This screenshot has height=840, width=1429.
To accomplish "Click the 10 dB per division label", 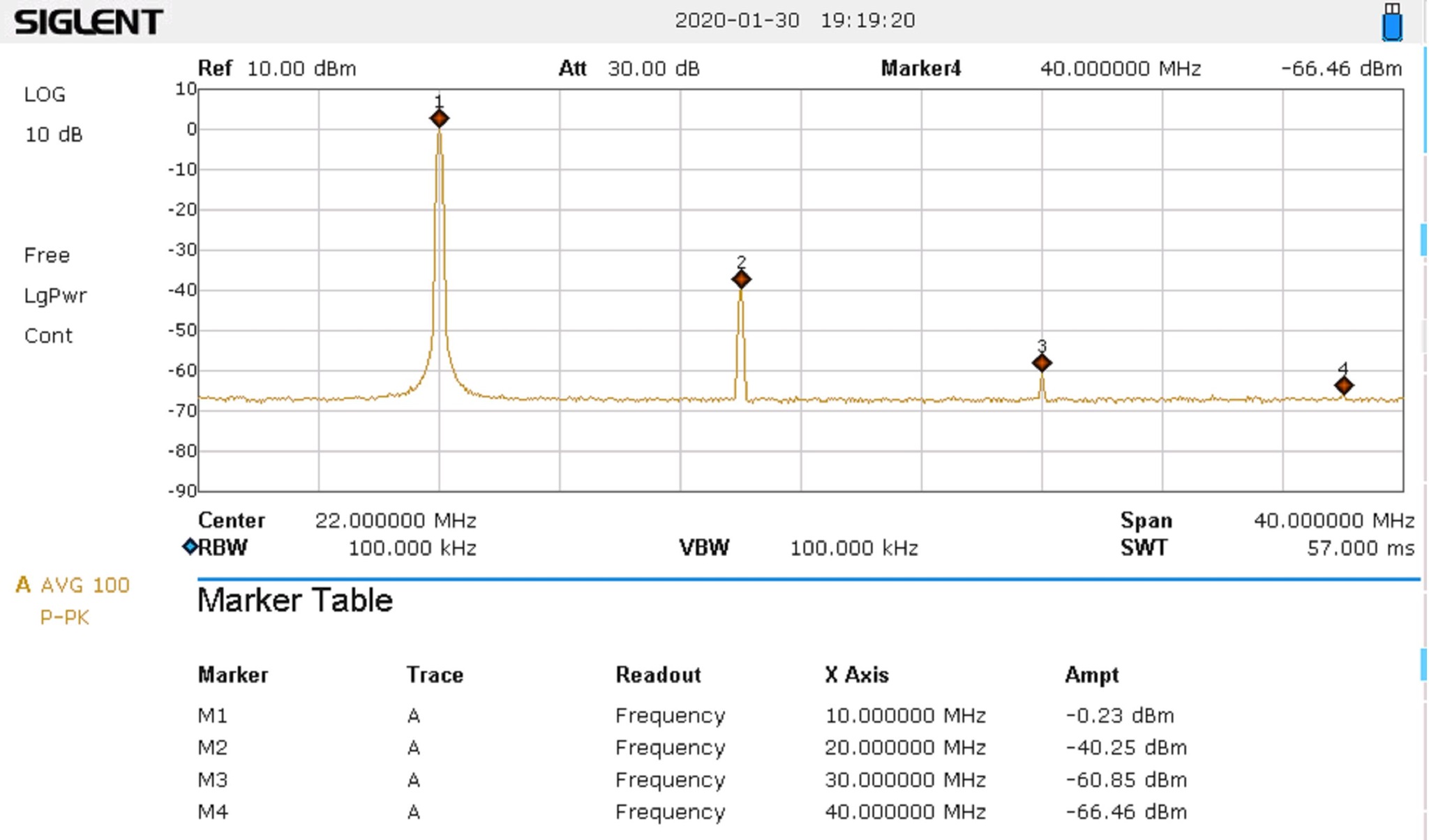I will [x=54, y=134].
